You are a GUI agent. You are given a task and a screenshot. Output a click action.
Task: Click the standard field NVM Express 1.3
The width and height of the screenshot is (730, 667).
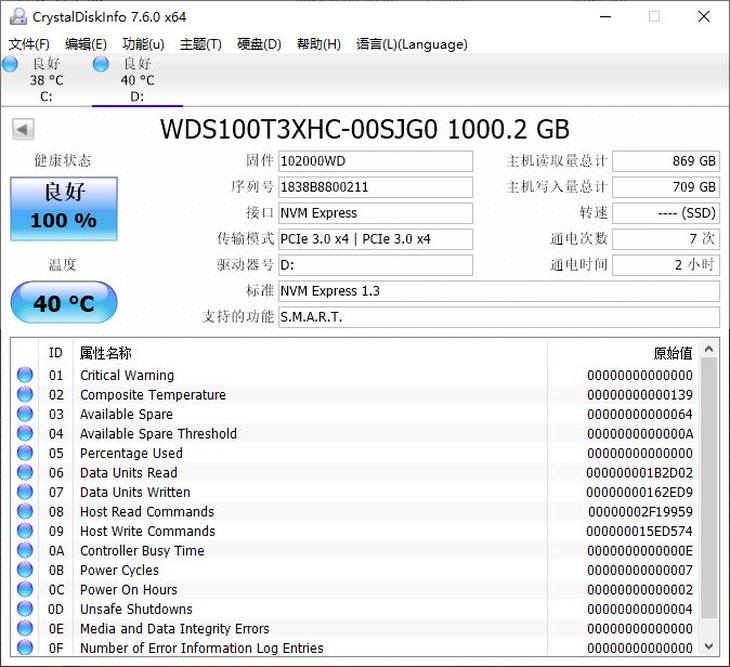coord(499,291)
